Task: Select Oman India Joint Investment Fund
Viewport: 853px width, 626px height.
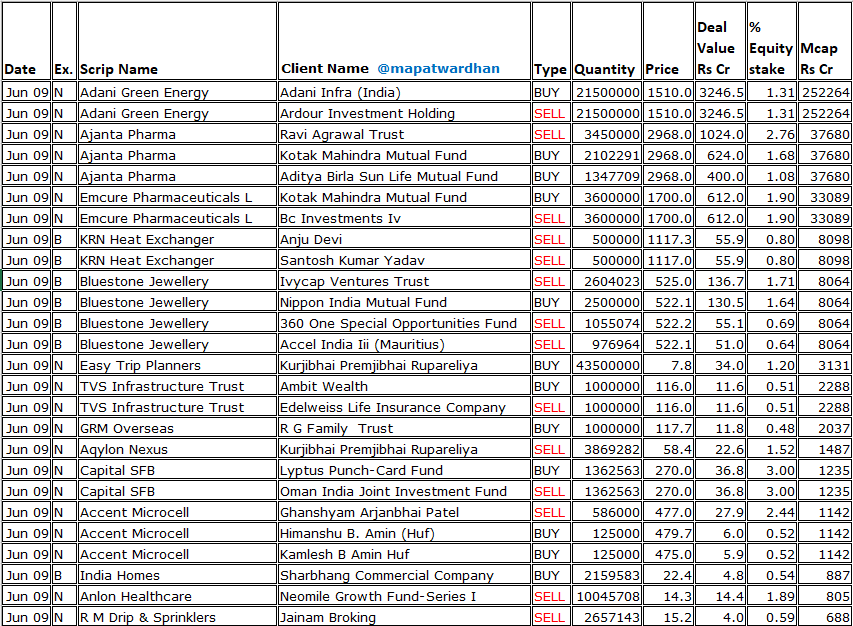Action: (404, 491)
